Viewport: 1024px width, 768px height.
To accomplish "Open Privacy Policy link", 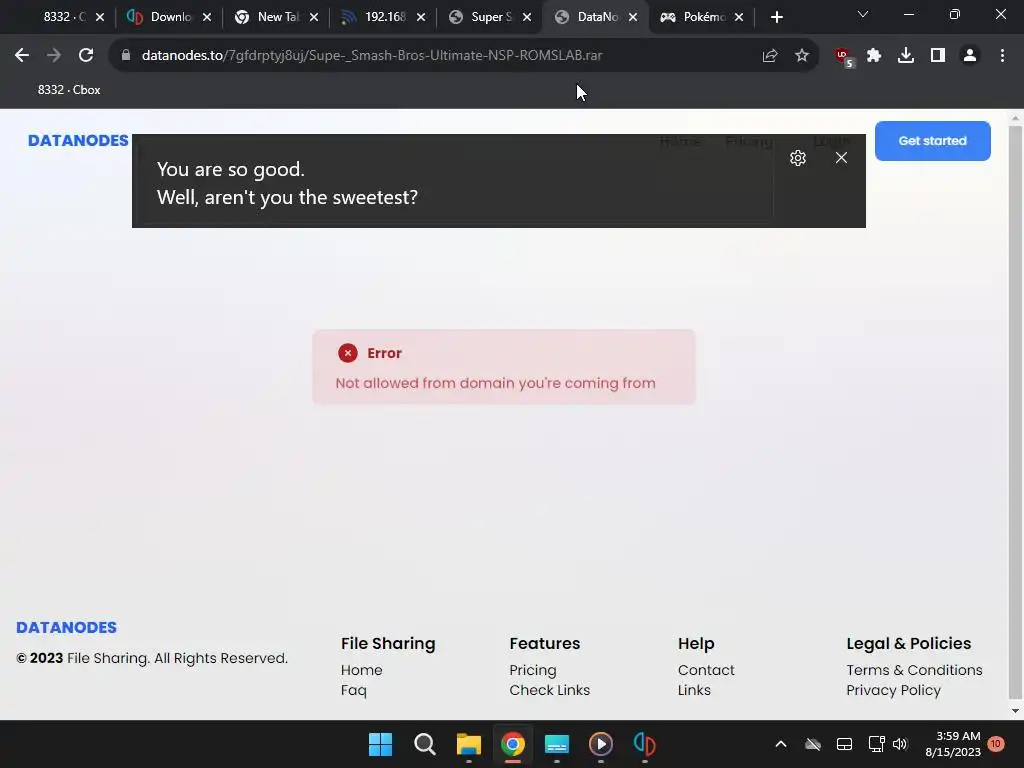I will tap(893, 690).
